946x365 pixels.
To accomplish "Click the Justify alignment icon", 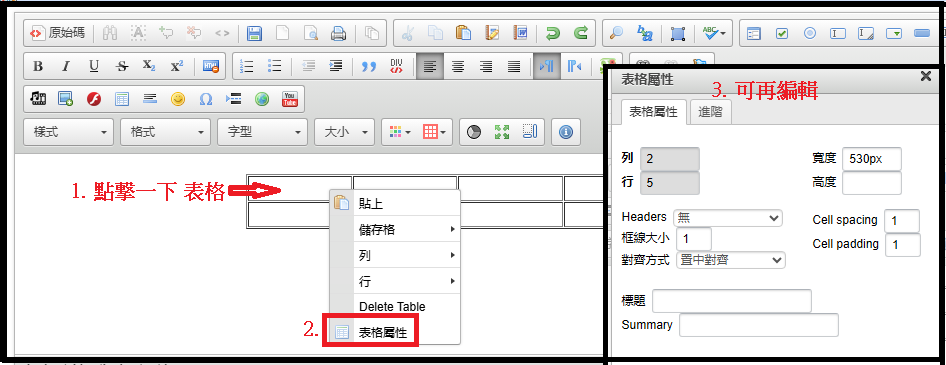I will [514, 66].
